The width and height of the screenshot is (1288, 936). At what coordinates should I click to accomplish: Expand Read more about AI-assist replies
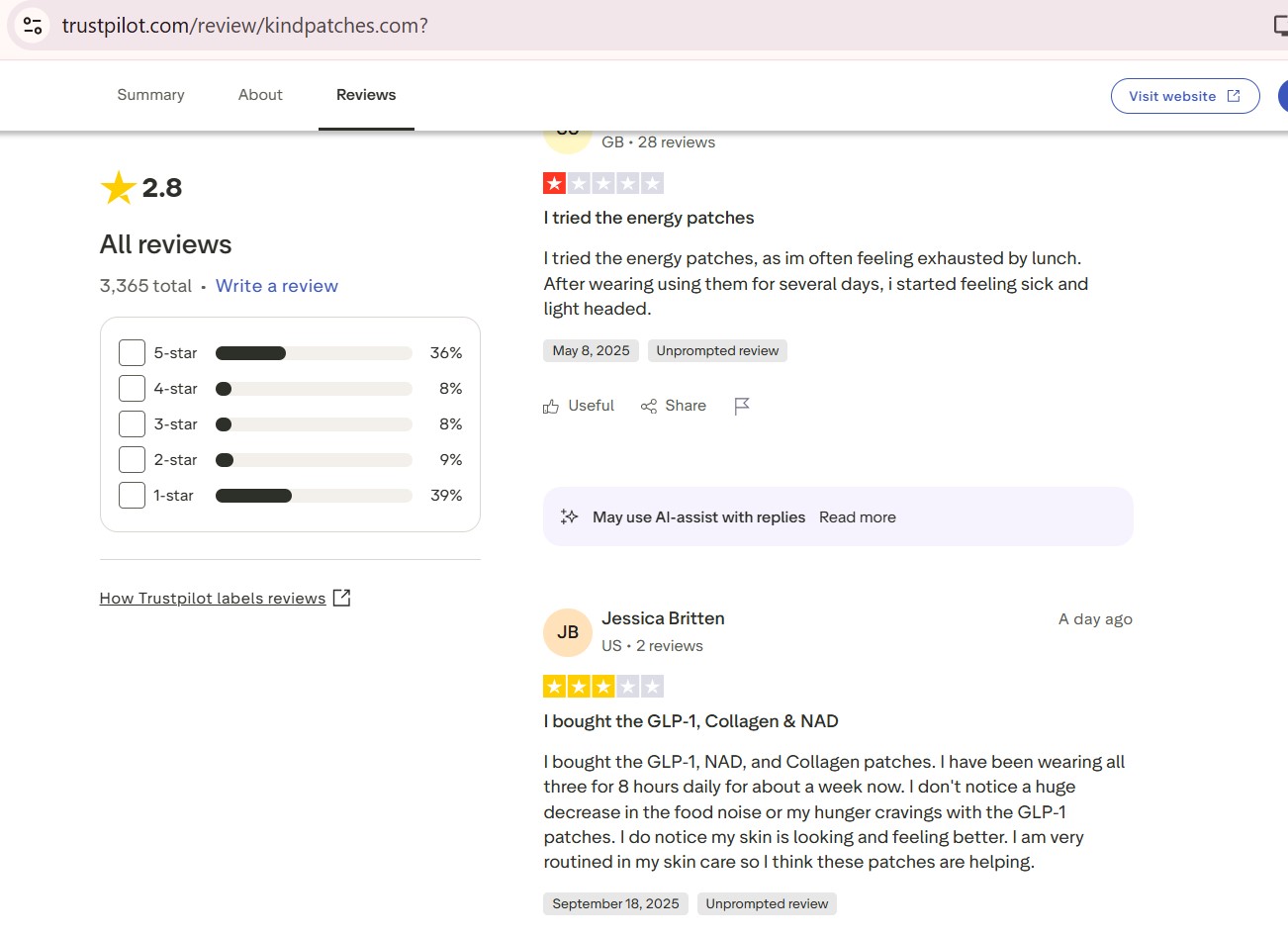[857, 517]
